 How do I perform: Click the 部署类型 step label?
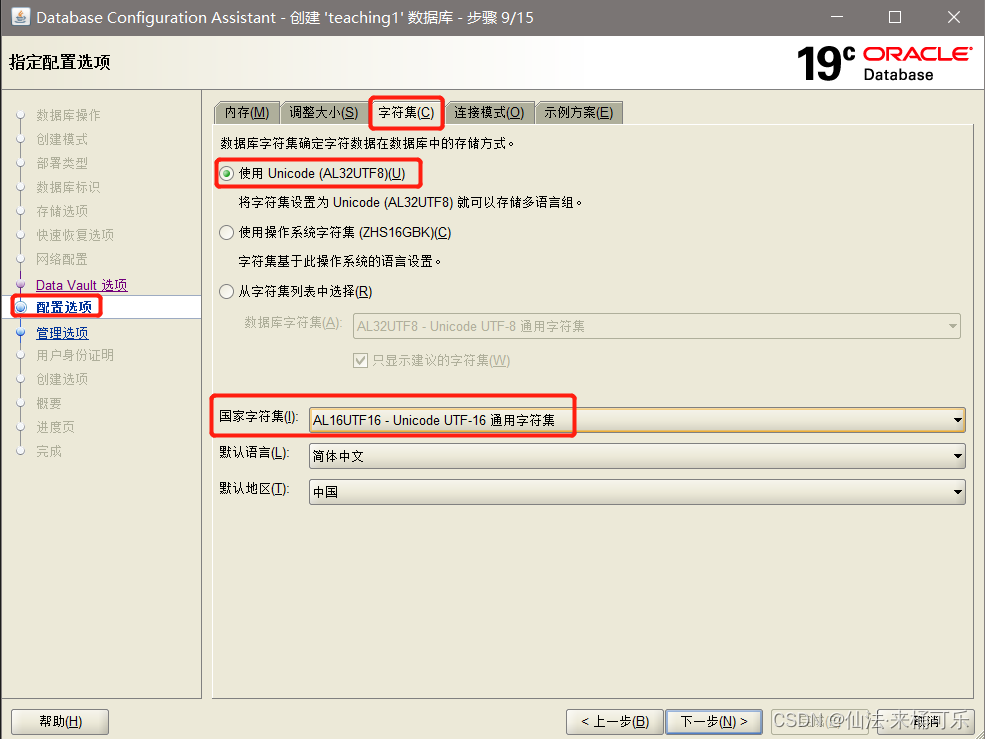pyautogui.click(x=62, y=163)
